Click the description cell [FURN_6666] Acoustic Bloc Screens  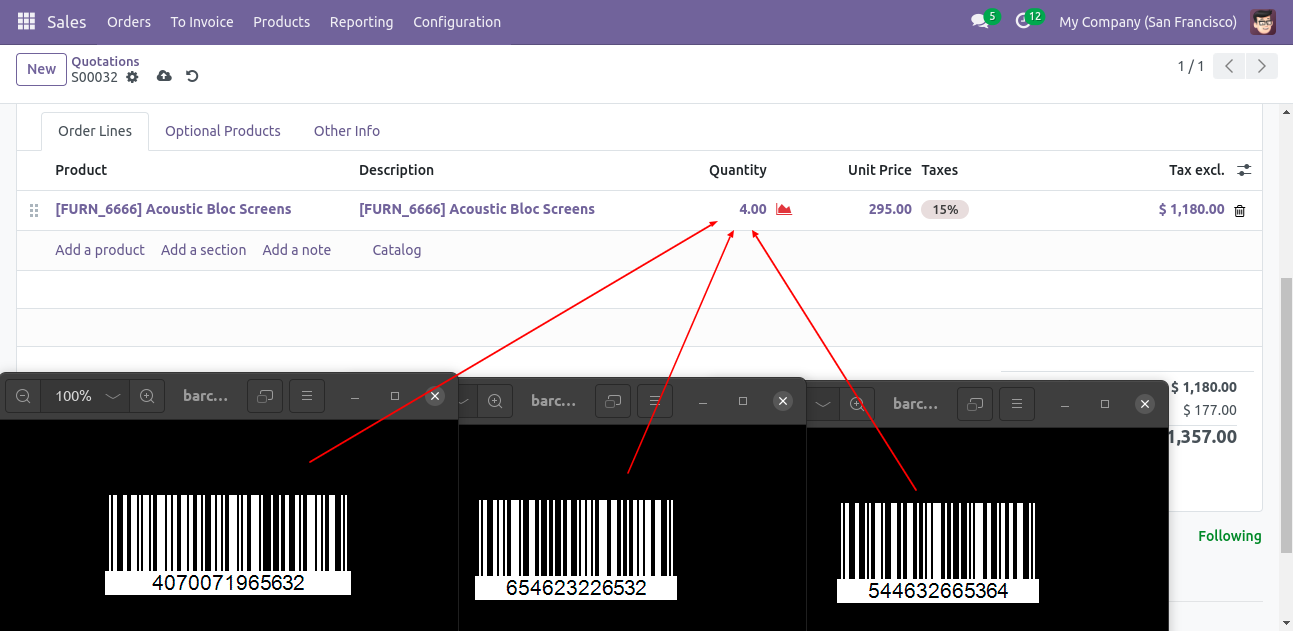477,209
